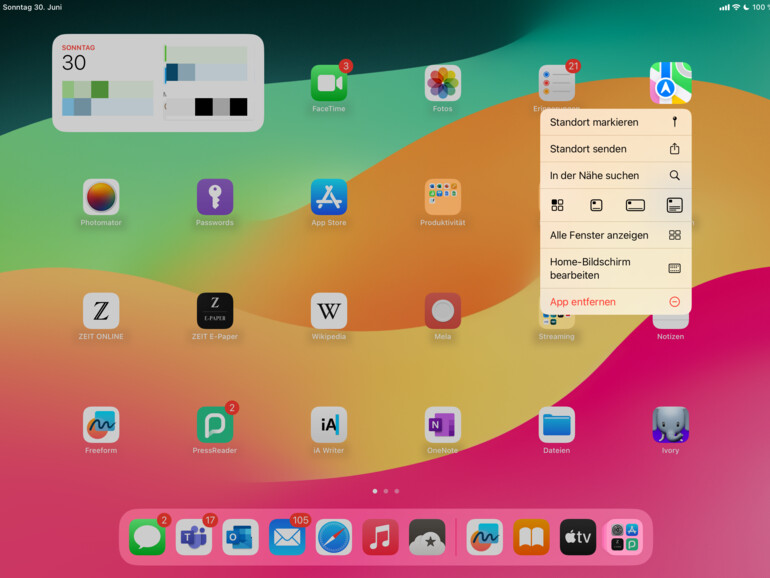Open the App Store on home screen
The image size is (770, 578).
tap(329, 197)
